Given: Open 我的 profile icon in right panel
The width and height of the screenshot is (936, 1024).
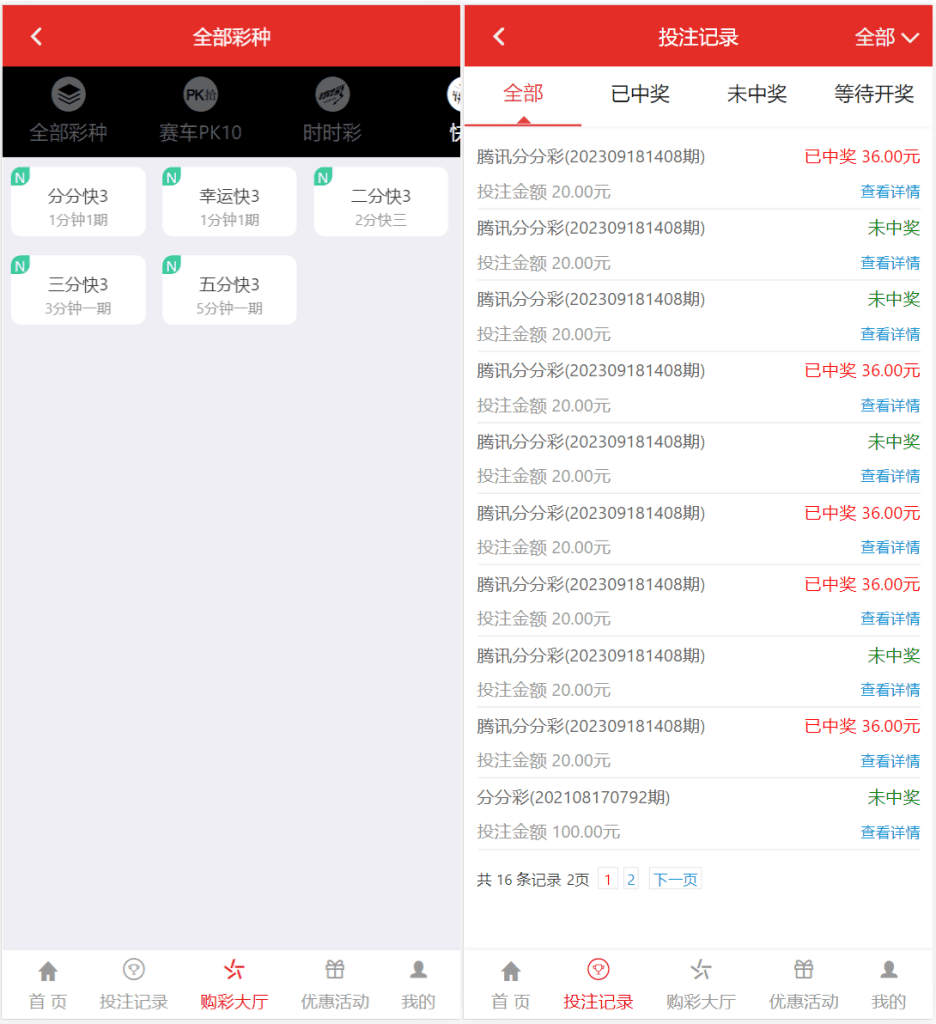Looking at the screenshot, I should click(888, 969).
